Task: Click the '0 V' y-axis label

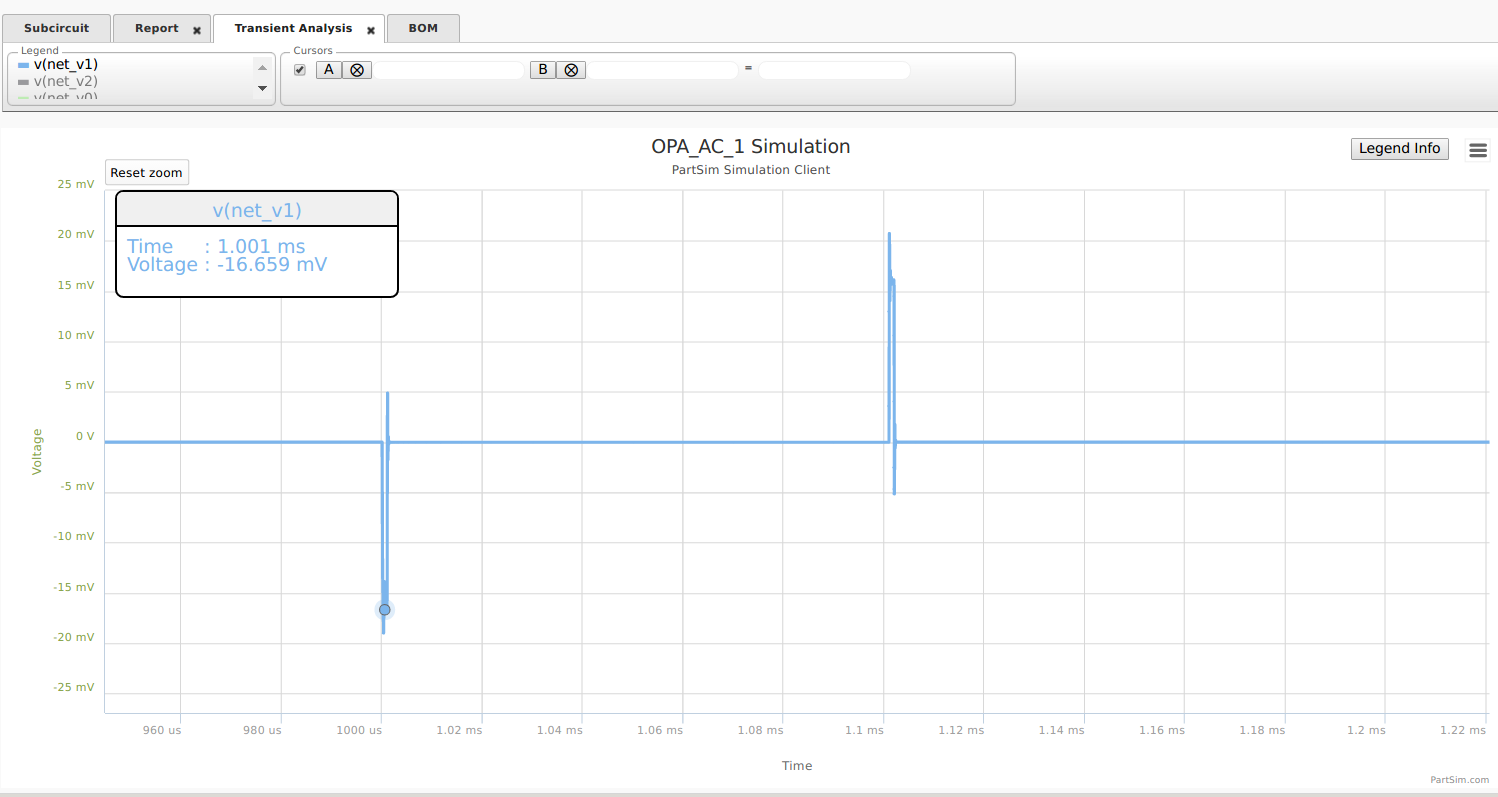Action: pos(84,436)
